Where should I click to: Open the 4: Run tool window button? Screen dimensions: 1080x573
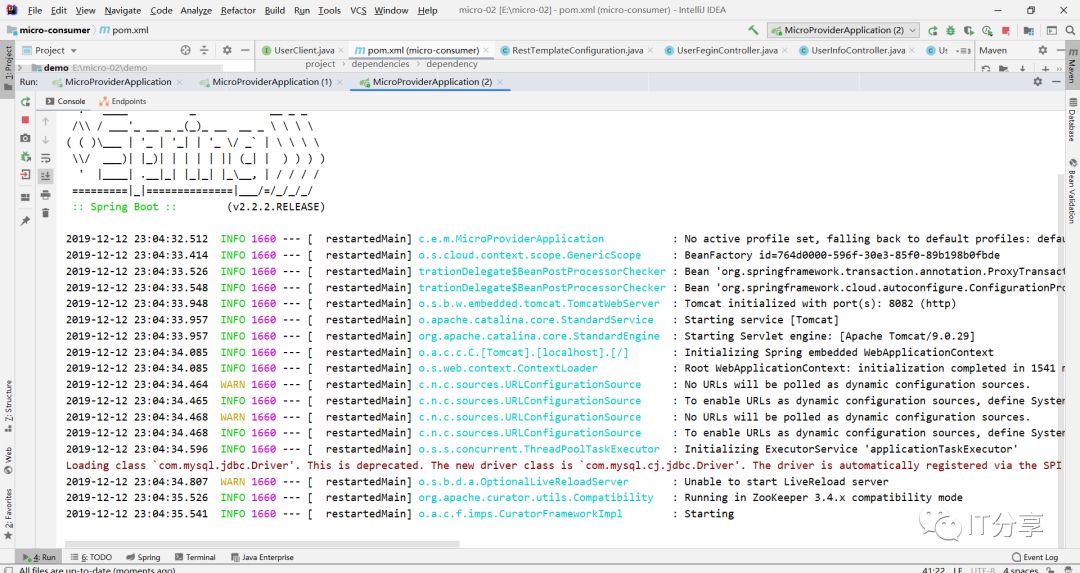click(39, 557)
